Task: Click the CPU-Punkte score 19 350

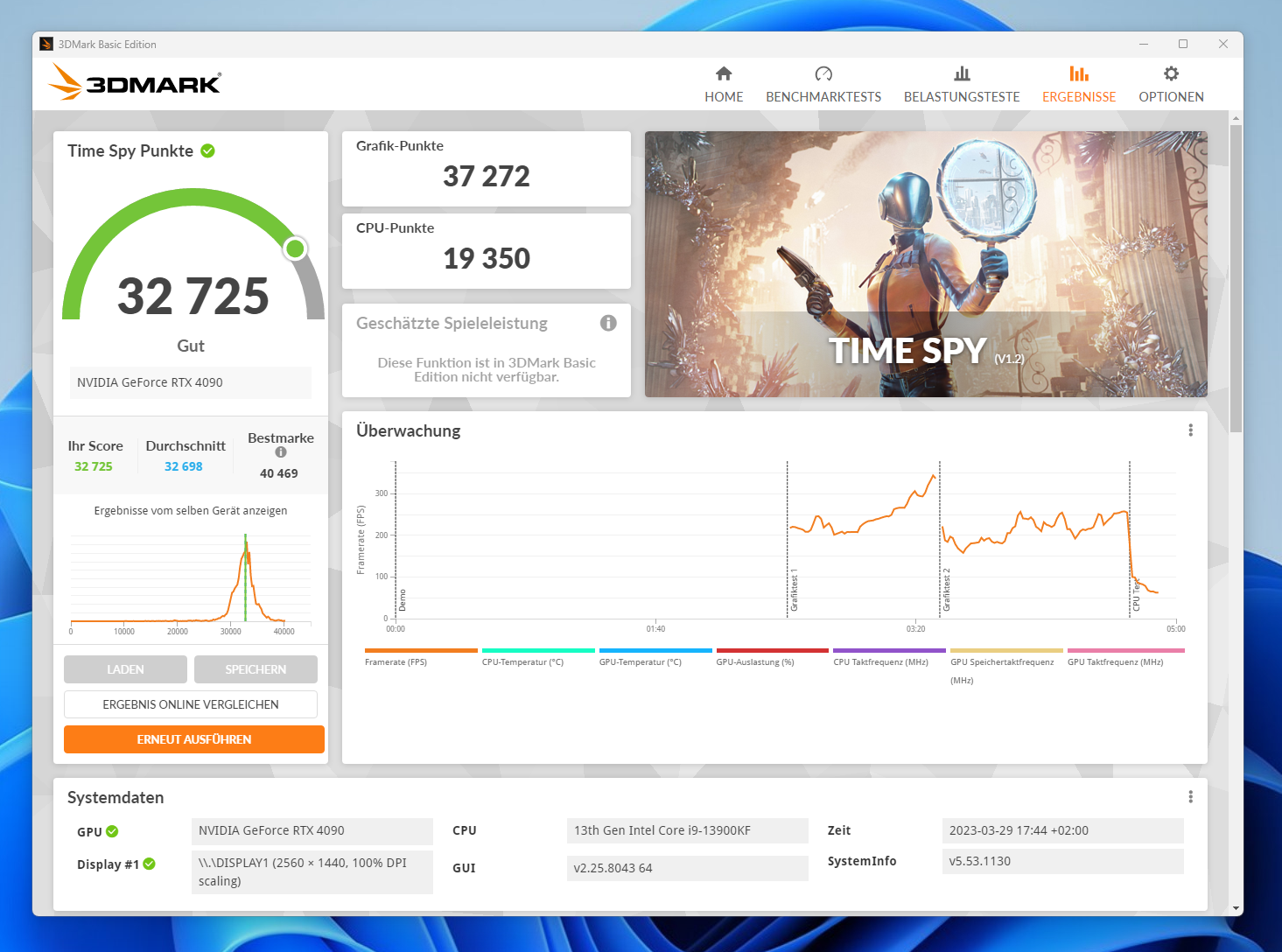Action: point(487,259)
